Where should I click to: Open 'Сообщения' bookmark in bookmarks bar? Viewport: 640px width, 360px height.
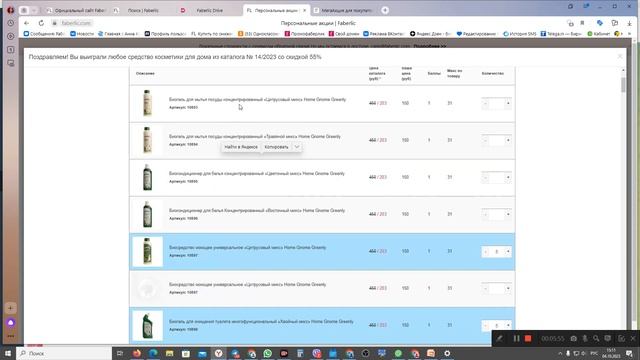point(44,34)
